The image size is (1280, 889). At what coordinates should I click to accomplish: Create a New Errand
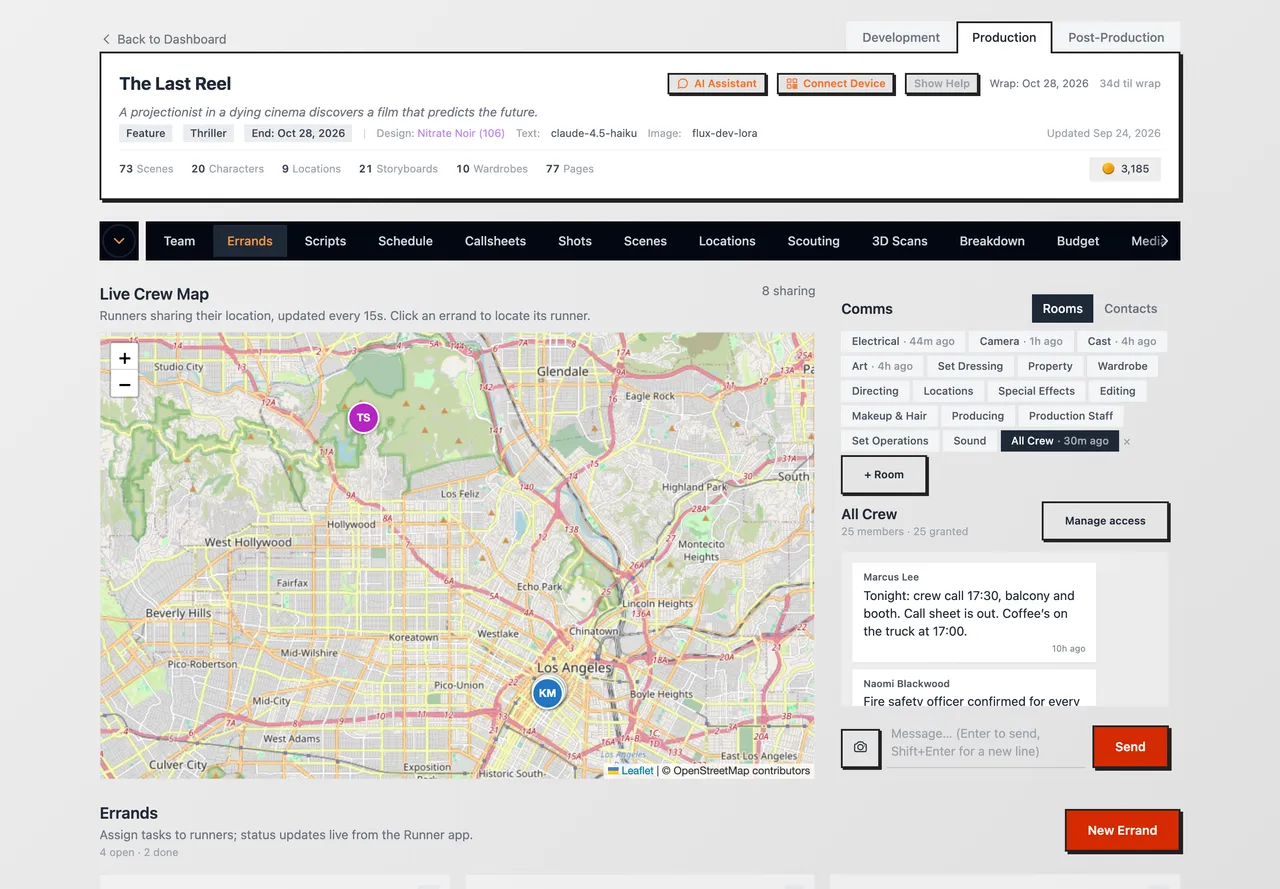(x=1122, y=831)
